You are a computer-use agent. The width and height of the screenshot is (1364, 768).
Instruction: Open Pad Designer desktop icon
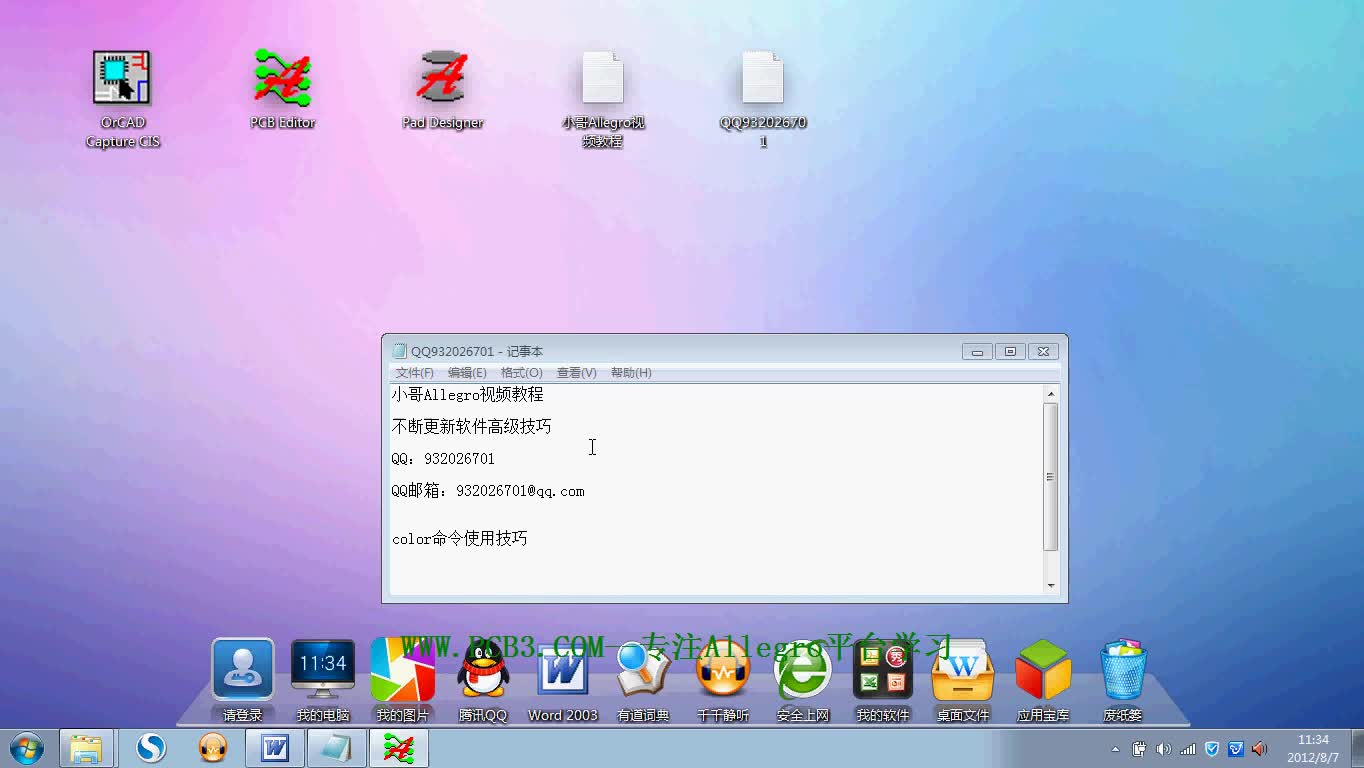tap(442, 89)
